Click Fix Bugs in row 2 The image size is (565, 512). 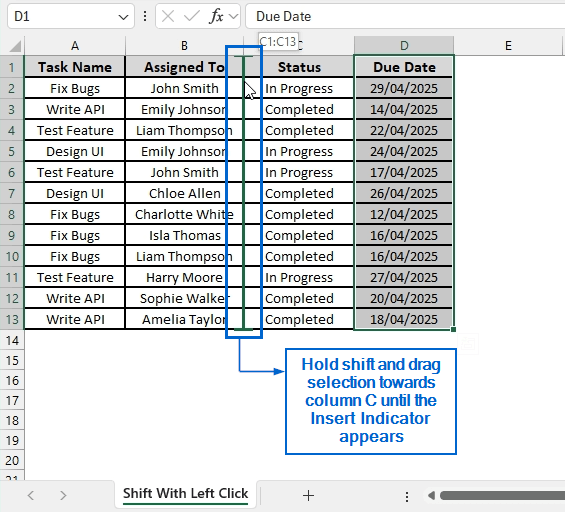75,88
